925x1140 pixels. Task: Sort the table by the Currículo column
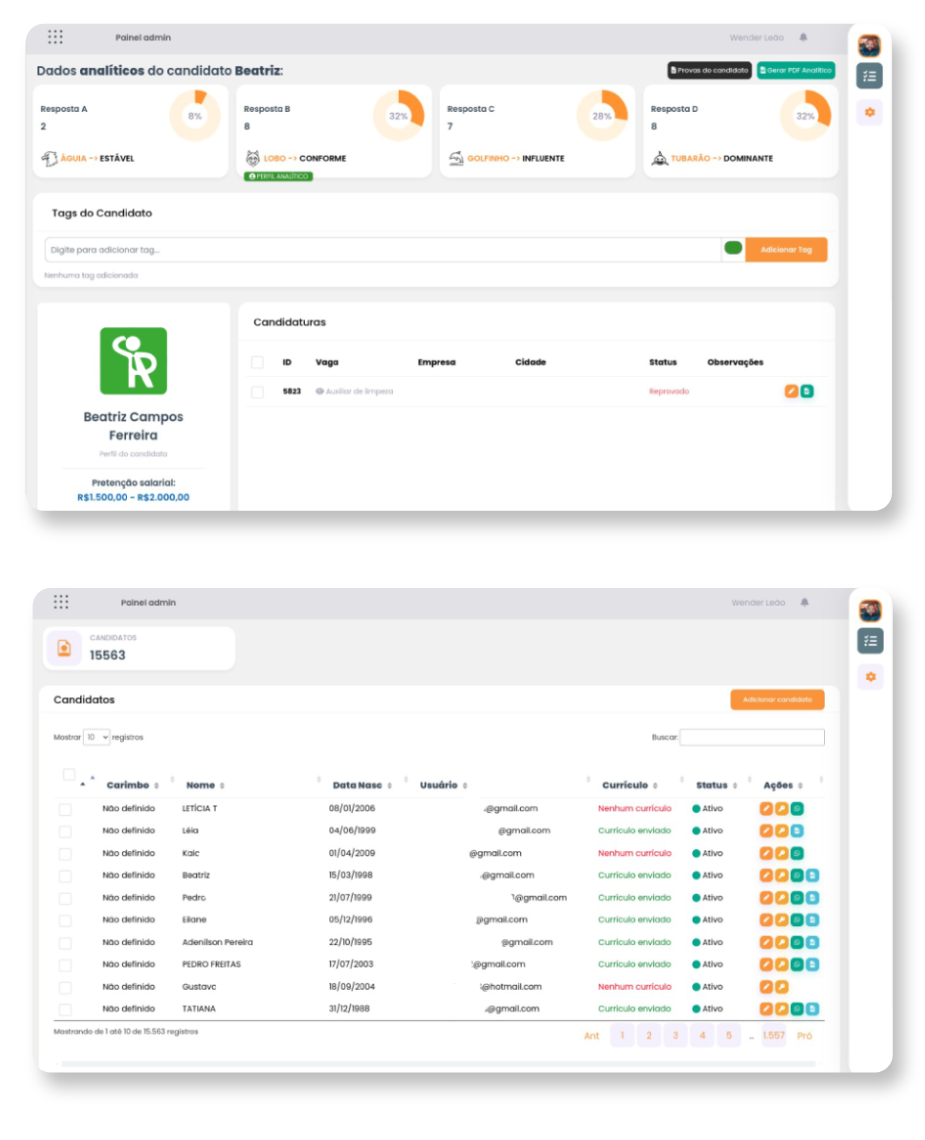tap(630, 785)
